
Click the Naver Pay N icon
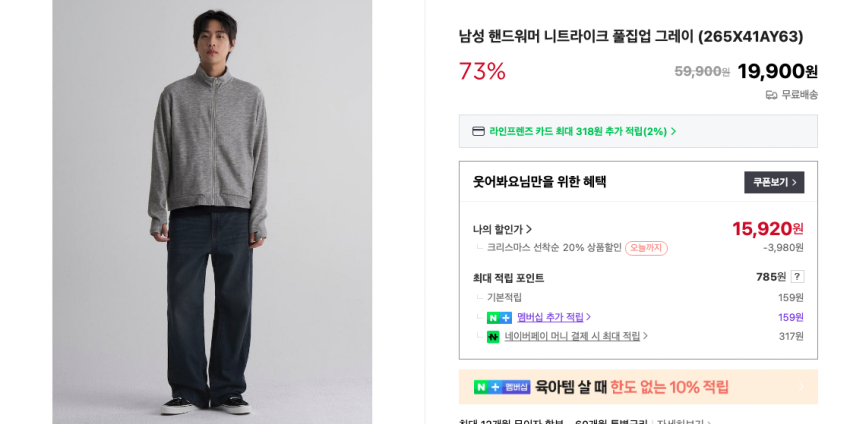click(493, 337)
